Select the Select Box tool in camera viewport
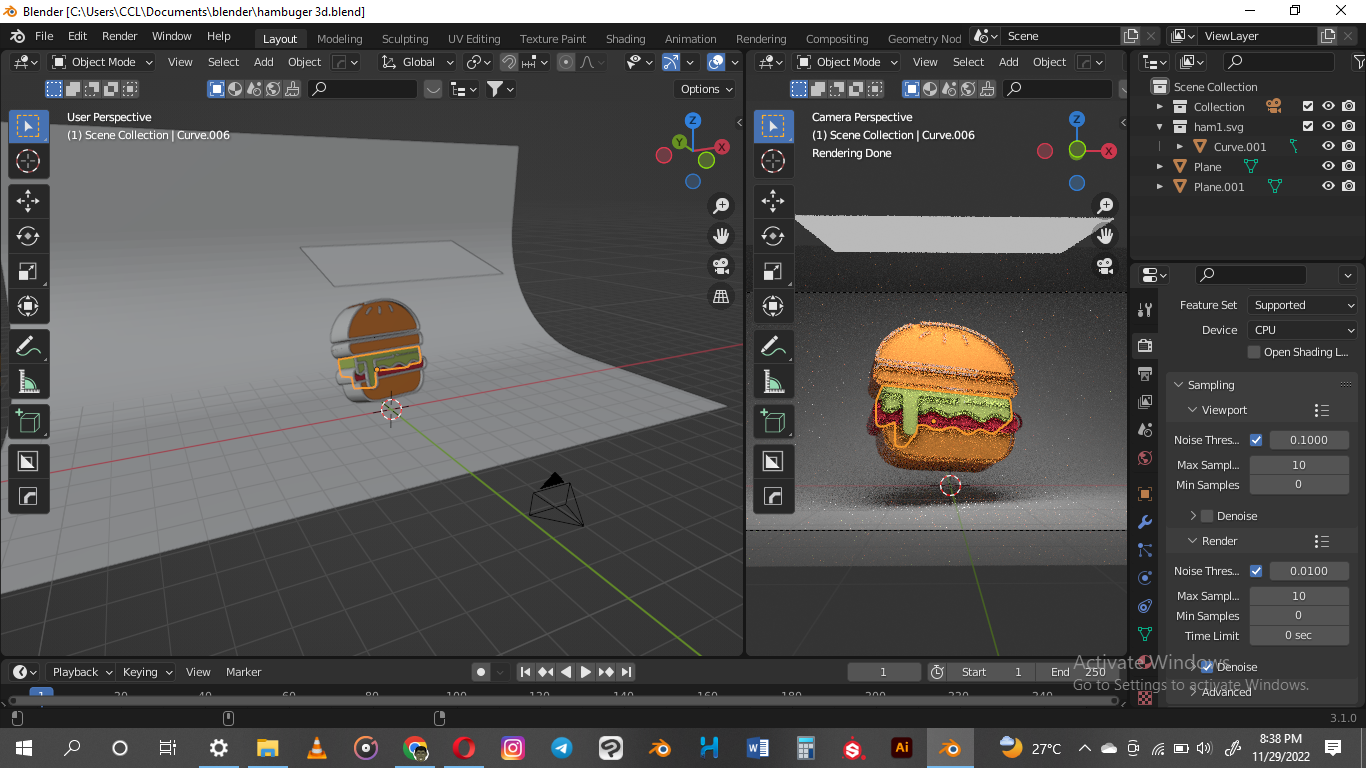The image size is (1366, 768). click(773, 126)
